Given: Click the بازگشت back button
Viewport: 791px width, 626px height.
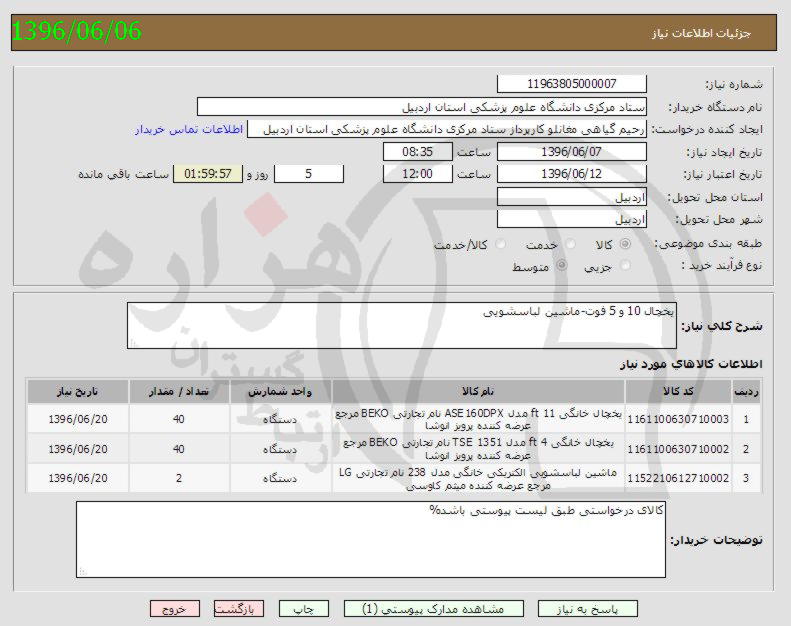Looking at the screenshot, I should pyautogui.click(x=239, y=608).
